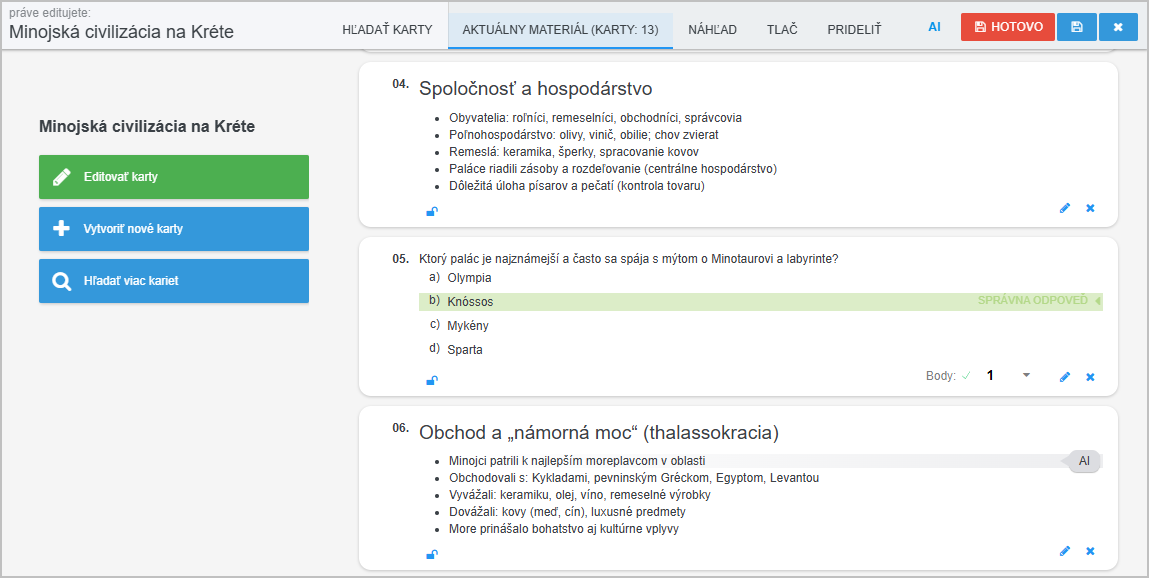Remove question card 05 using X icon
The width and height of the screenshot is (1149, 578).
pyautogui.click(x=1090, y=377)
